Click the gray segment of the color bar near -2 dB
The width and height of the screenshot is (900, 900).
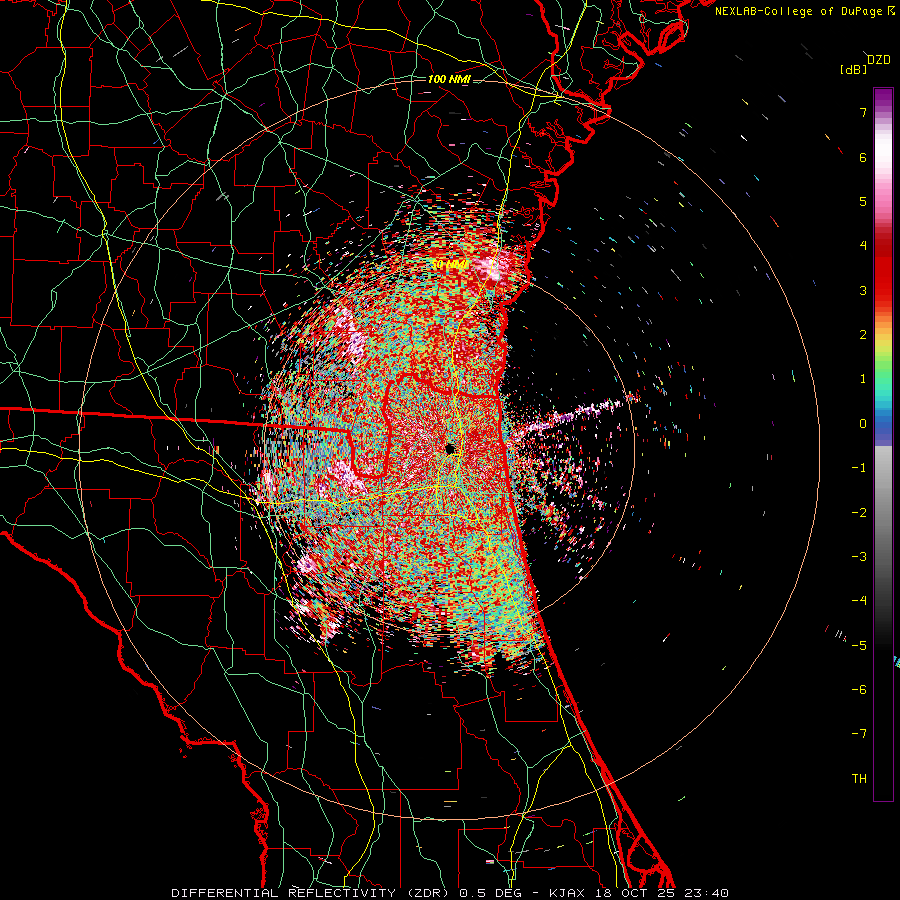point(883,513)
